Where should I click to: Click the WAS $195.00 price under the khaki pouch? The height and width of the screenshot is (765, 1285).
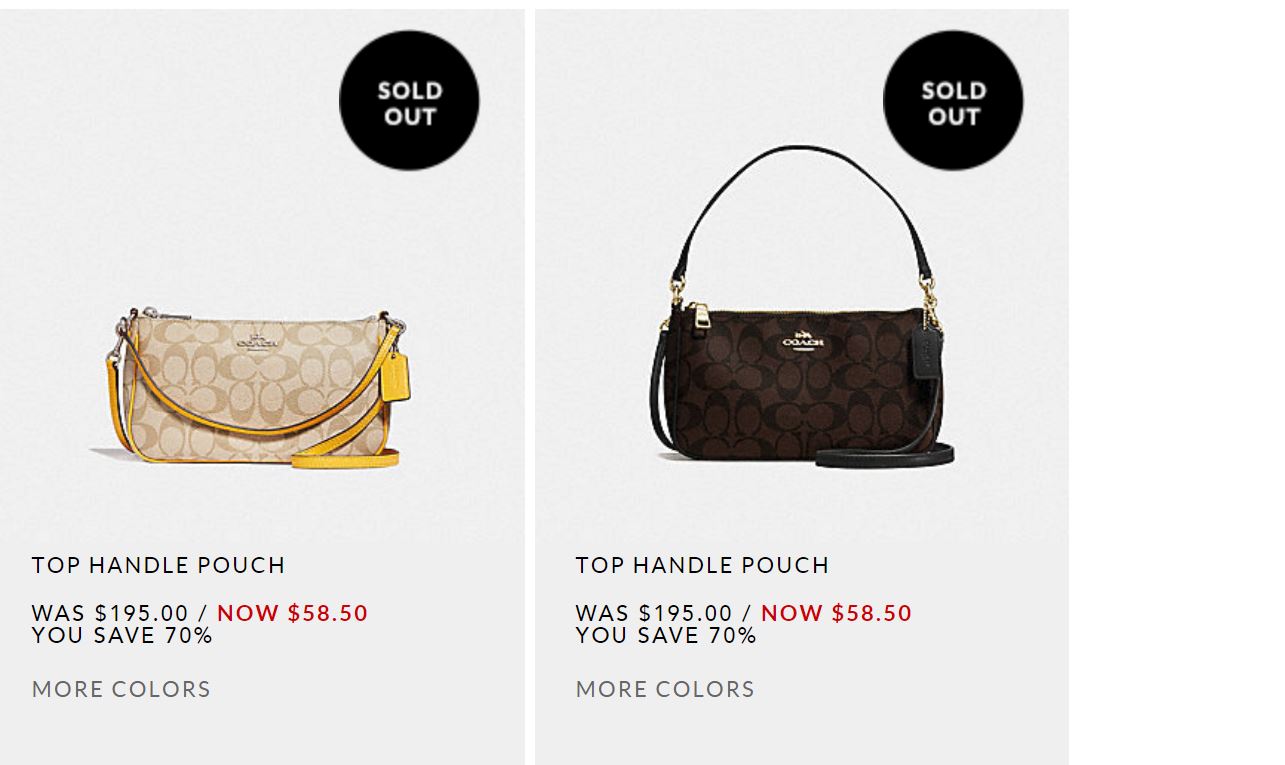tap(110, 613)
